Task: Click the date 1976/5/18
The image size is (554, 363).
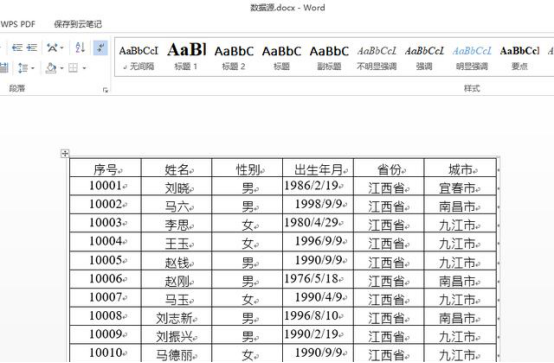Action: tap(311, 279)
